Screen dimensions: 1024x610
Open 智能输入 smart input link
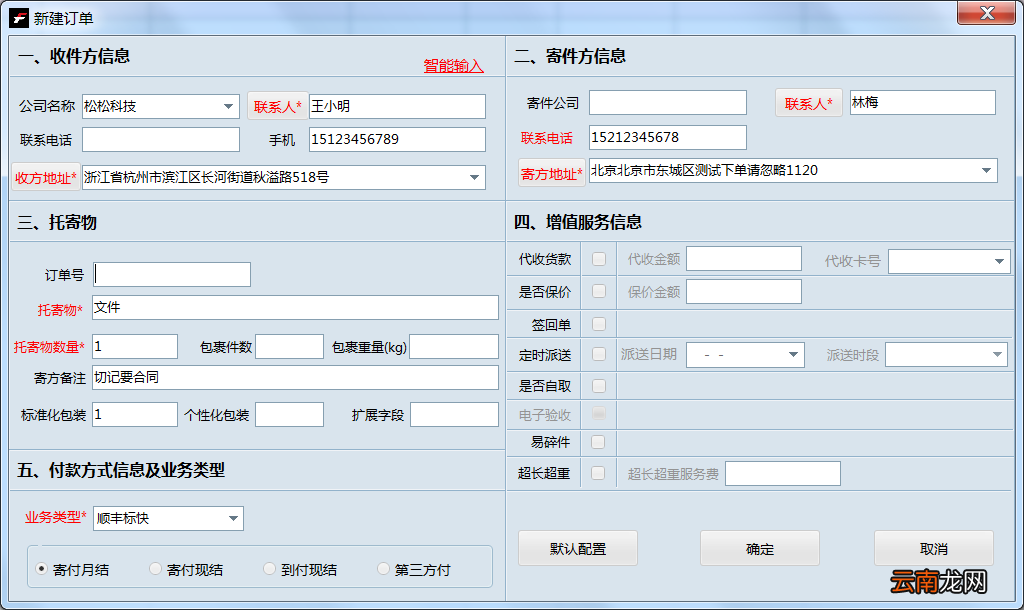pyautogui.click(x=453, y=65)
